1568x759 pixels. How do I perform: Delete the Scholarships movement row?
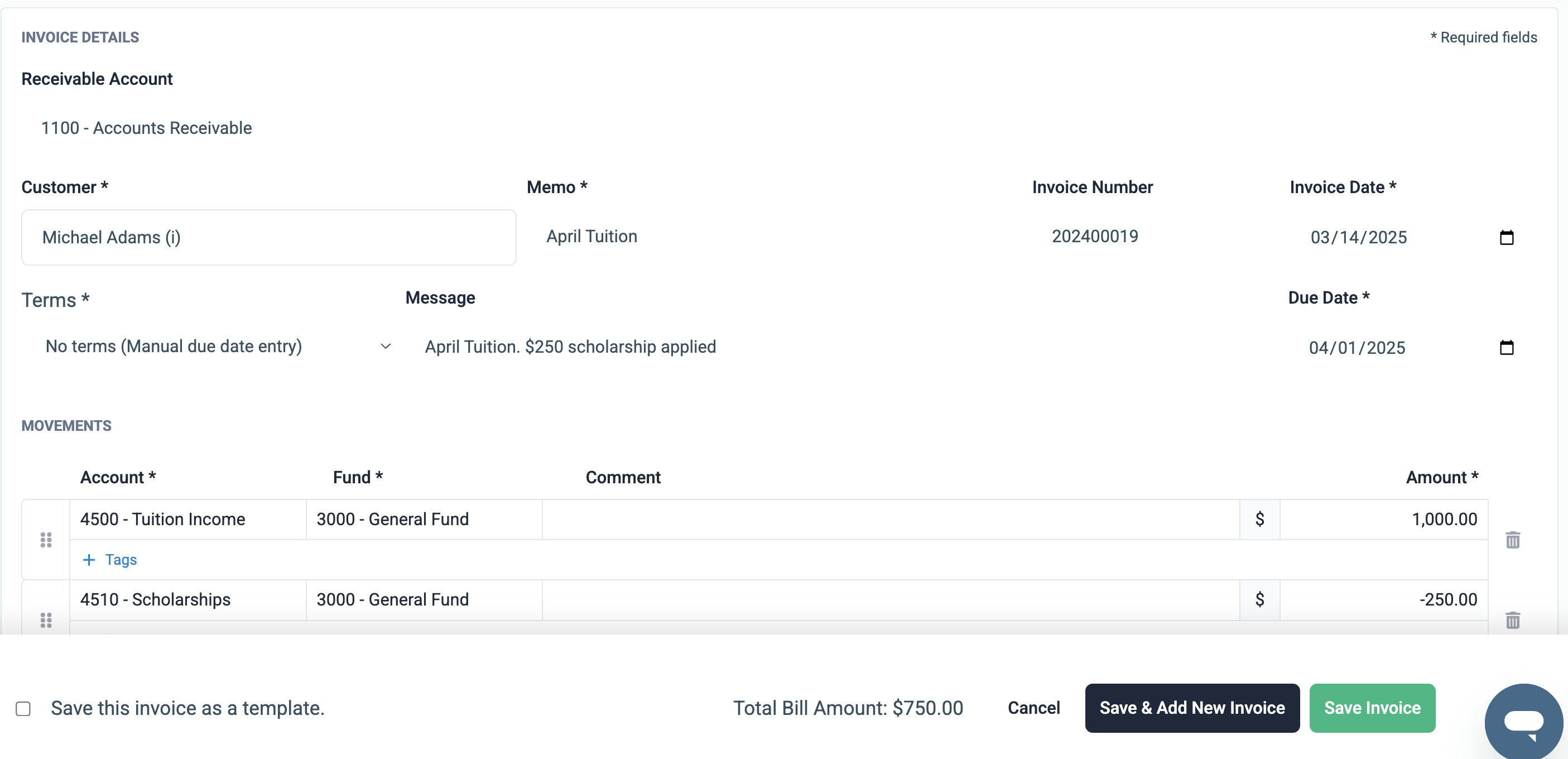pyautogui.click(x=1513, y=620)
